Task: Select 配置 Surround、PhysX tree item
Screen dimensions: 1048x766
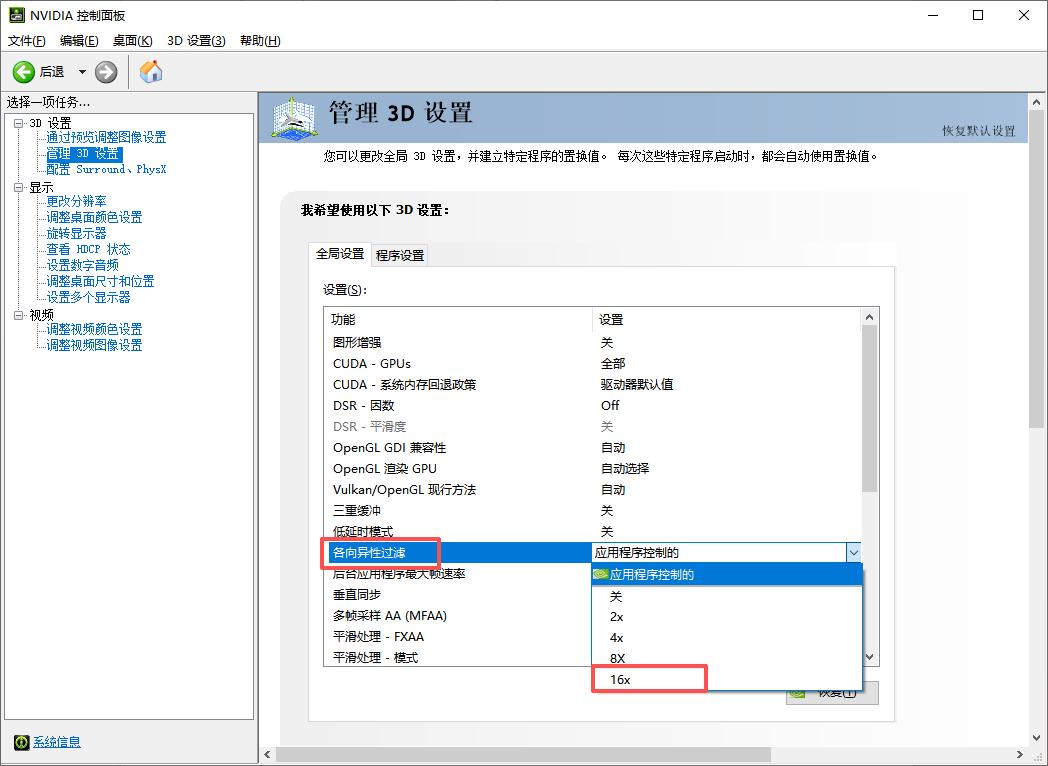Action: (x=106, y=170)
